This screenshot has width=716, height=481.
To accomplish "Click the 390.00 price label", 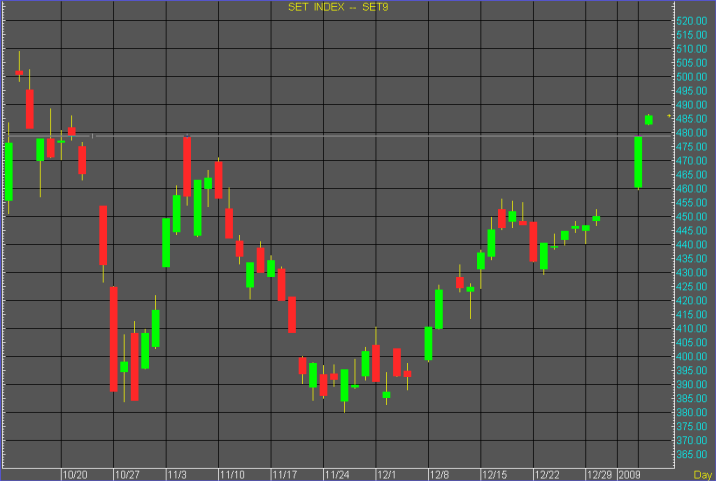I will (x=692, y=385).
